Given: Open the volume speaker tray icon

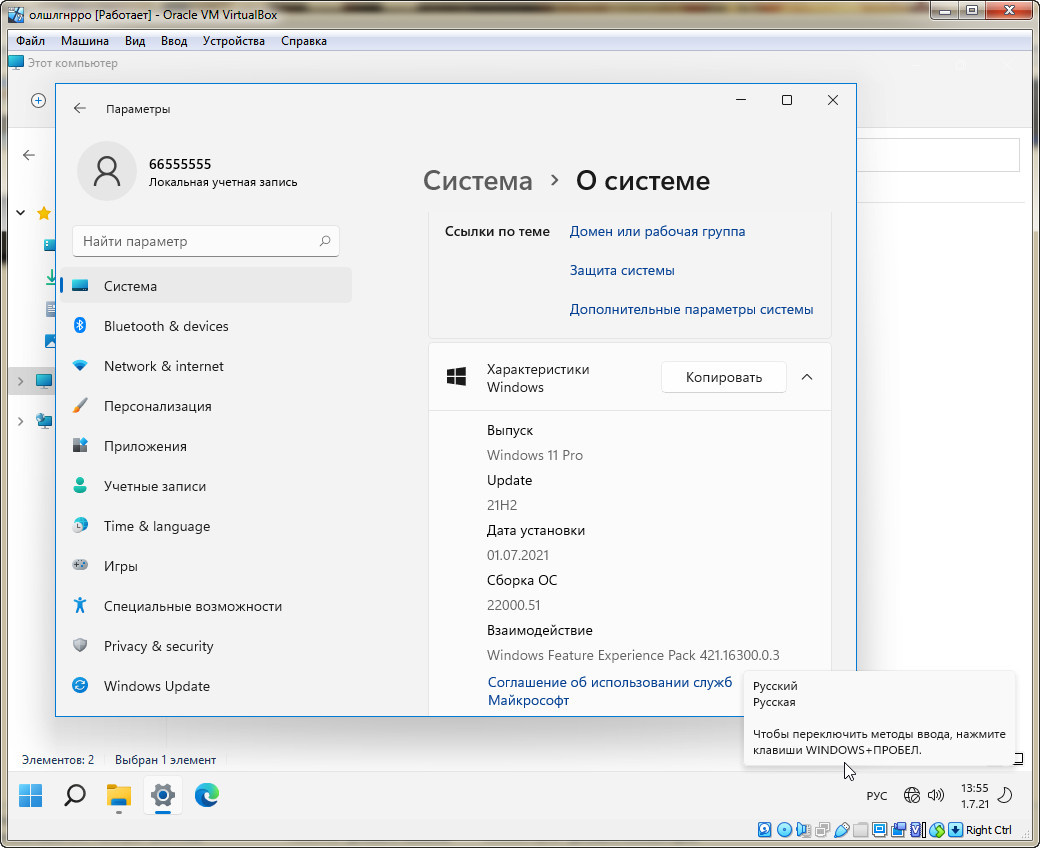Looking at the screenshot, I should click(x=936, y=796).
